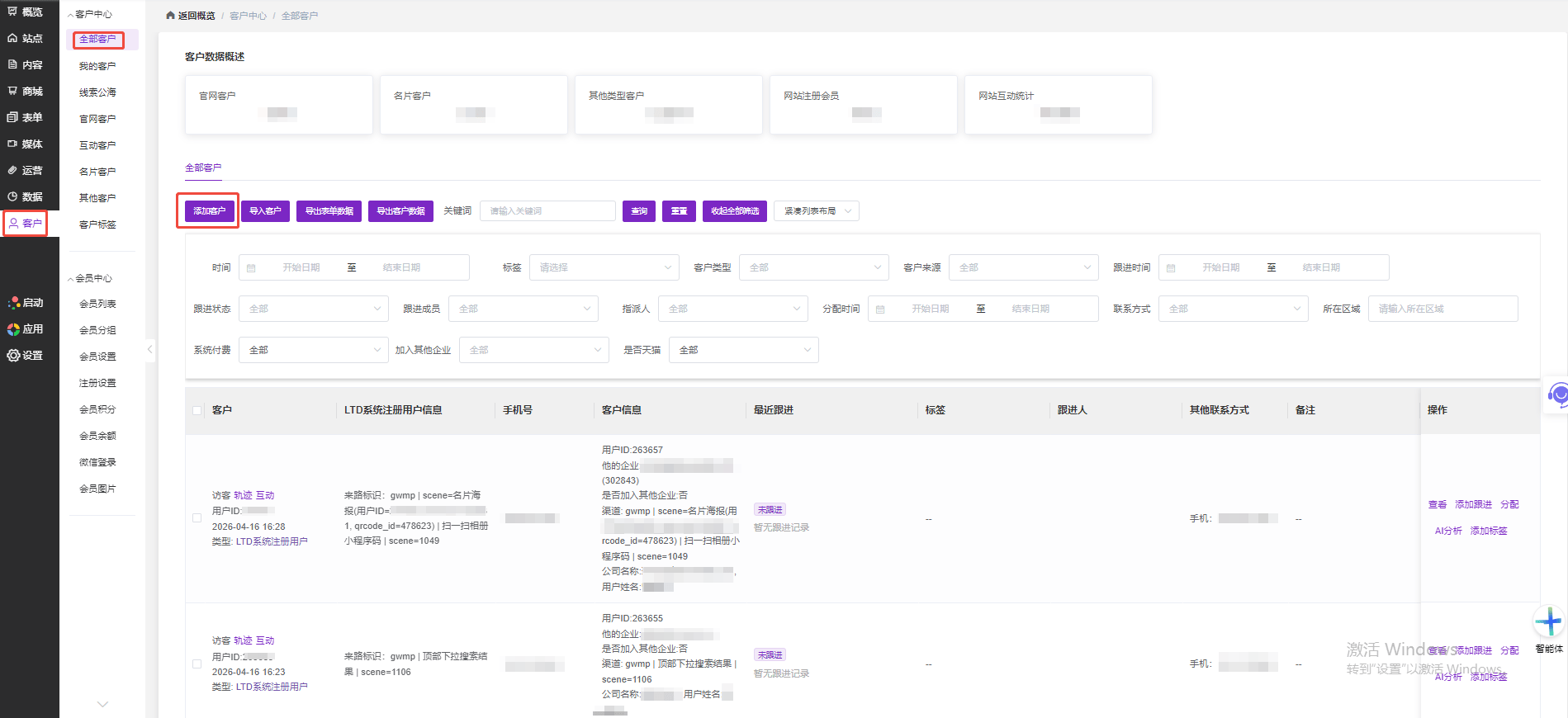Click the 关键词 keyword search input field

pyautogui.click(x=547, y=211)
